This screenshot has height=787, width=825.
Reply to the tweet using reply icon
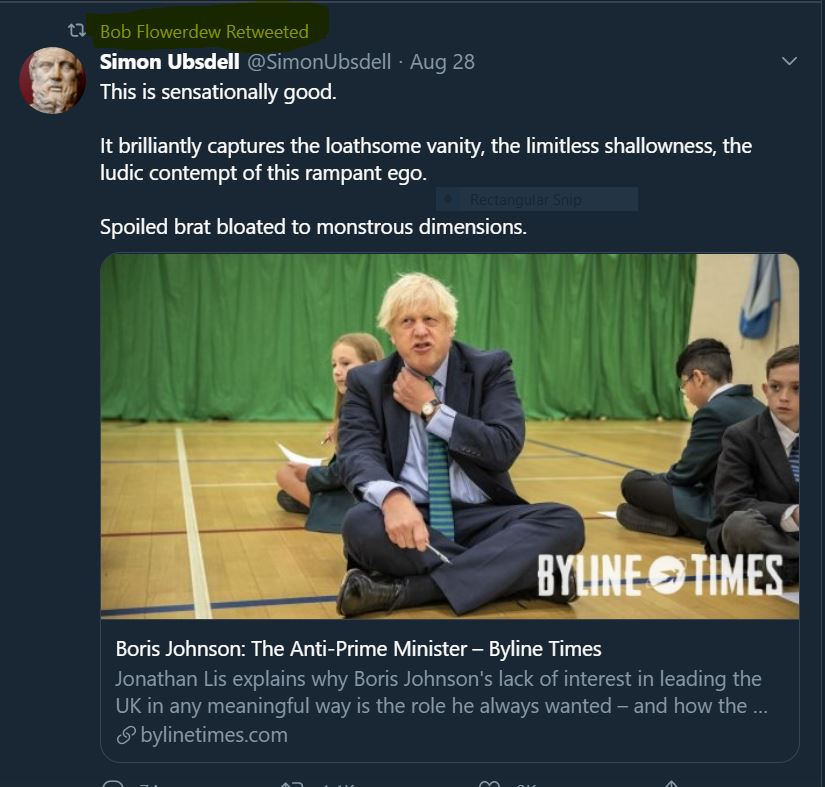113,783
